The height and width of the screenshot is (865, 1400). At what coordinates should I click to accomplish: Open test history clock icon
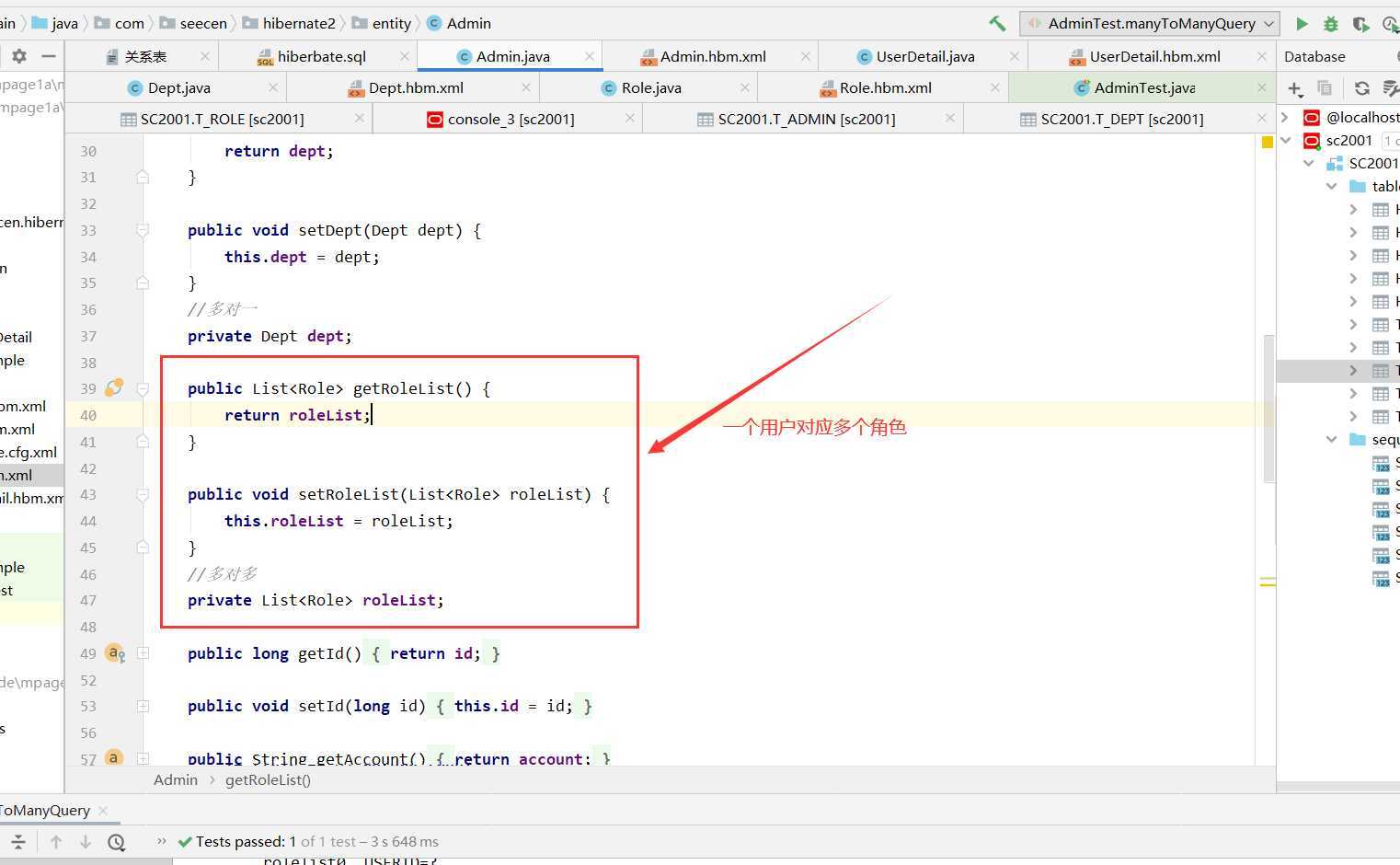coord(116,841)
